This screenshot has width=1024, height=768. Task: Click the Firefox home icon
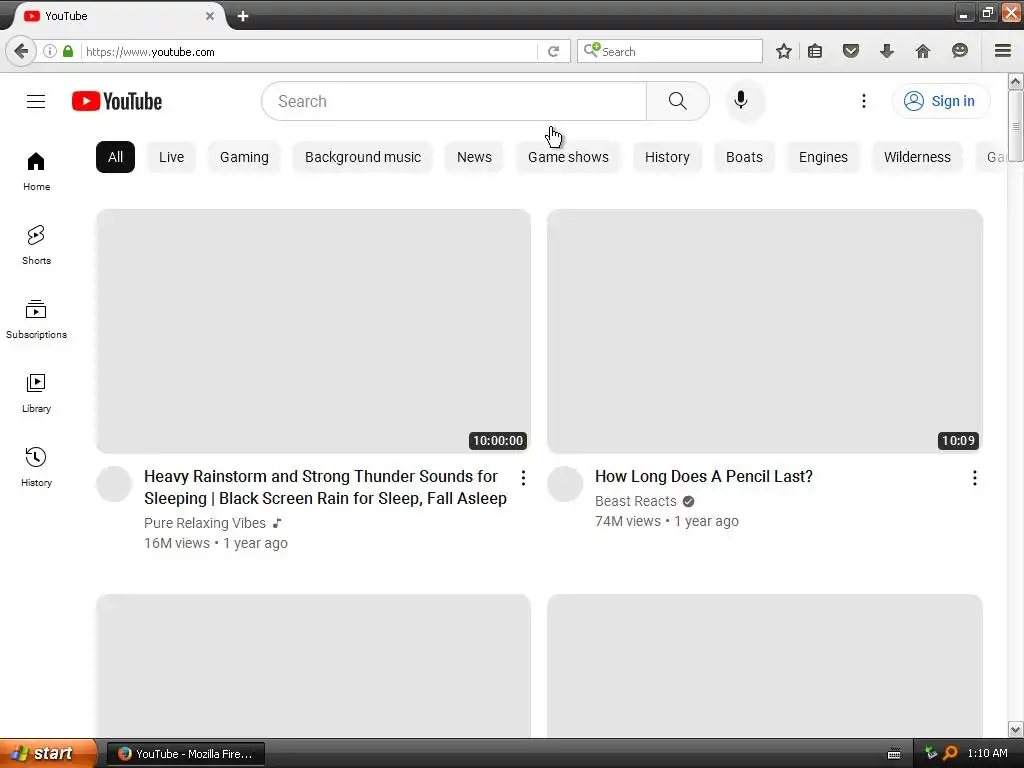(x=922, y=51)
